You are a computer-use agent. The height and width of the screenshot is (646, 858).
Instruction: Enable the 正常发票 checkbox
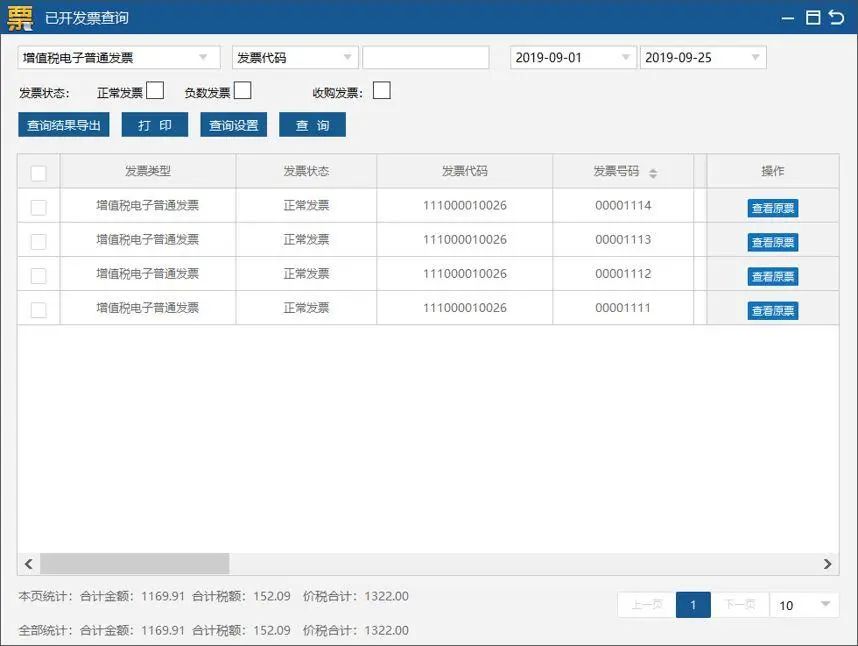tap(155, 90)
